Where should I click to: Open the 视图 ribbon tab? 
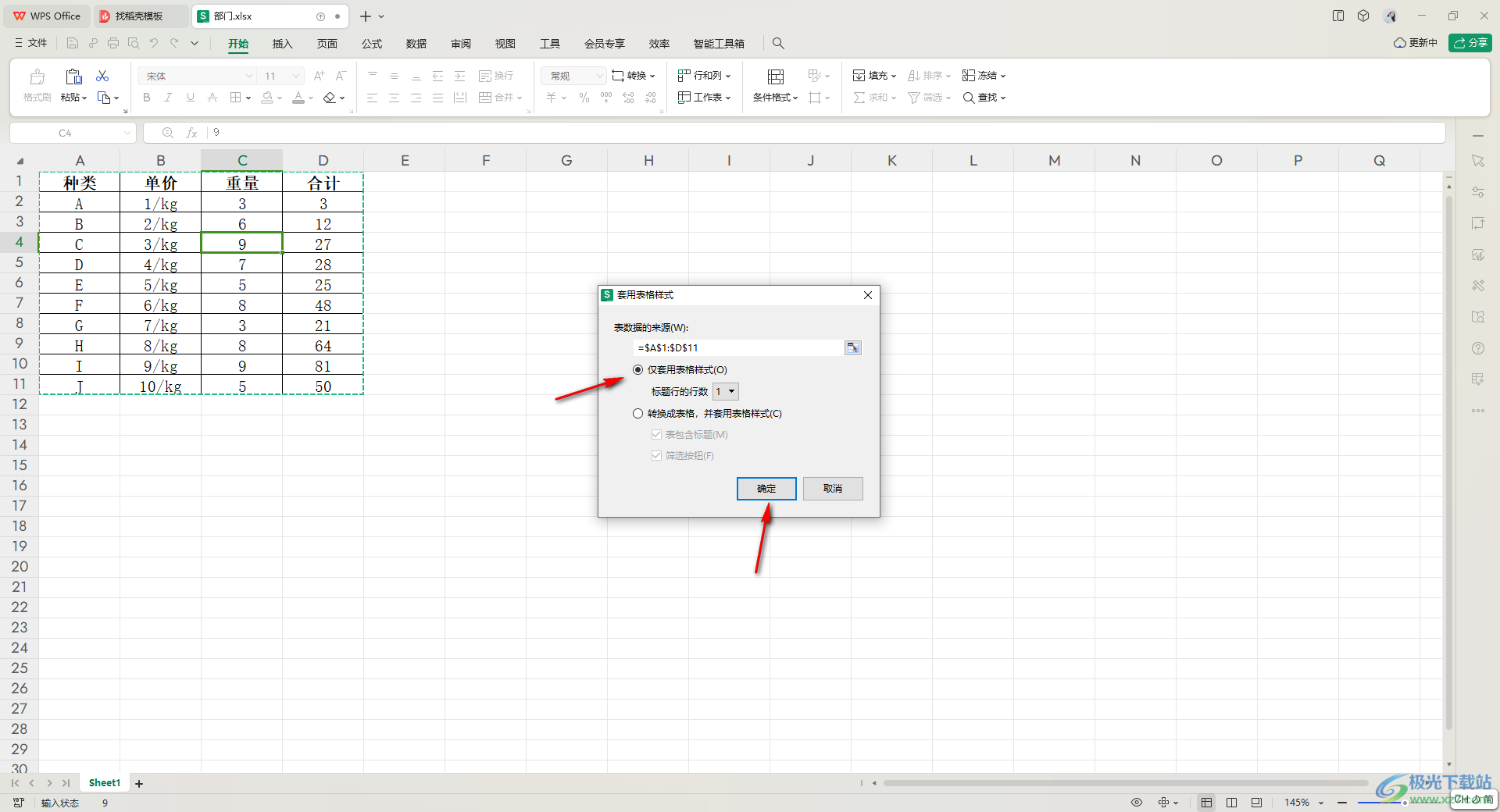pos(505,44)
